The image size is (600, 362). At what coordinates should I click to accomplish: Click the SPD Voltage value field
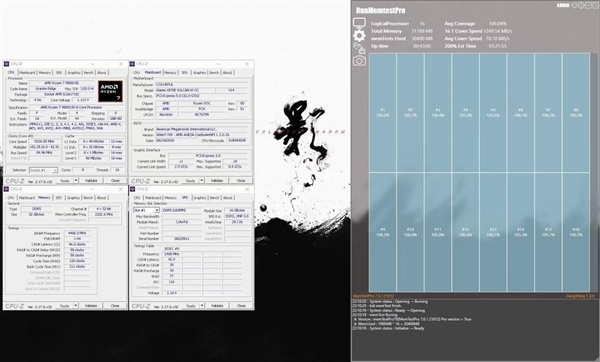coord(172,293)
